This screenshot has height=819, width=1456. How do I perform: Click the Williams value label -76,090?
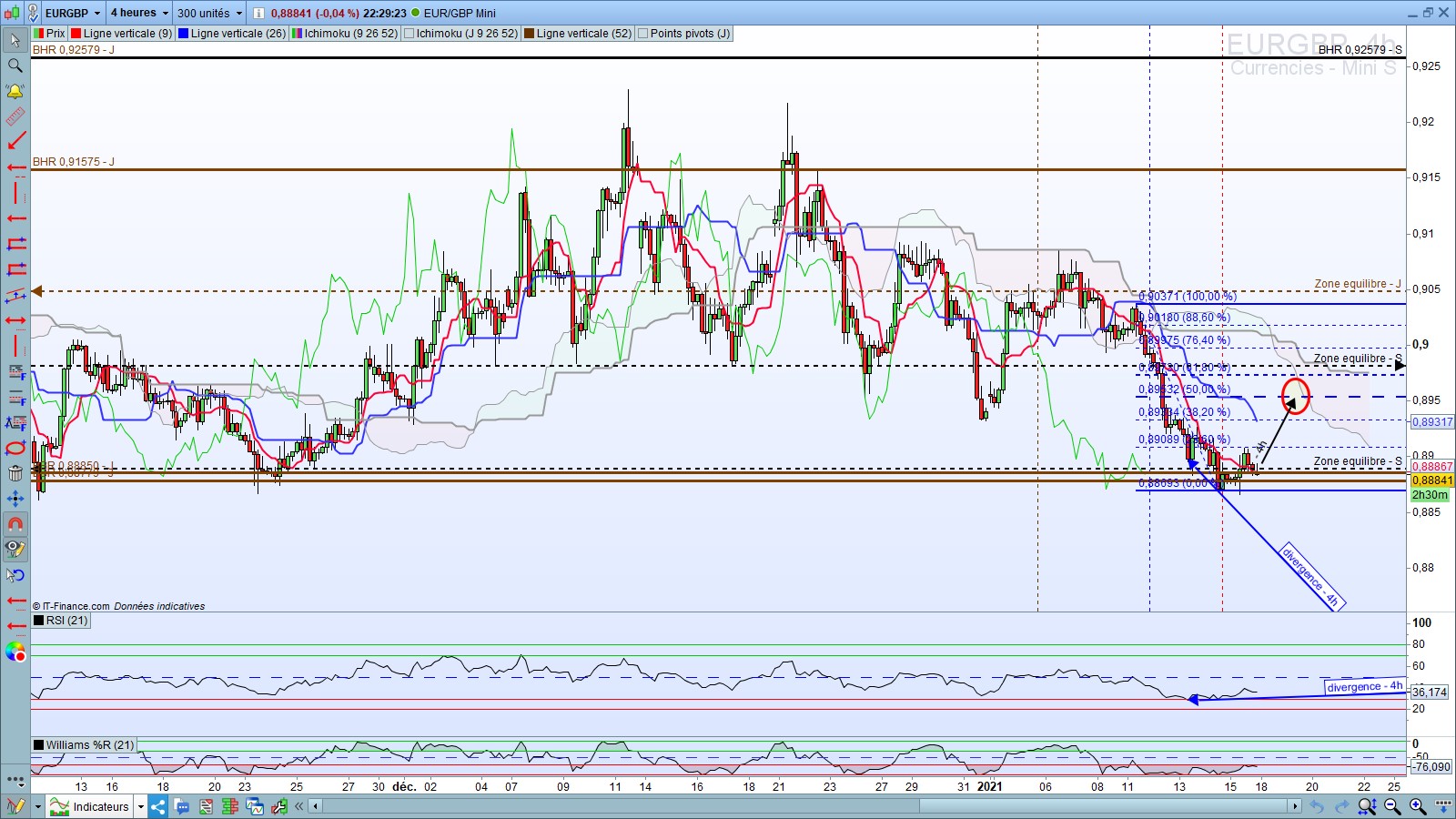click(1431, 767)
